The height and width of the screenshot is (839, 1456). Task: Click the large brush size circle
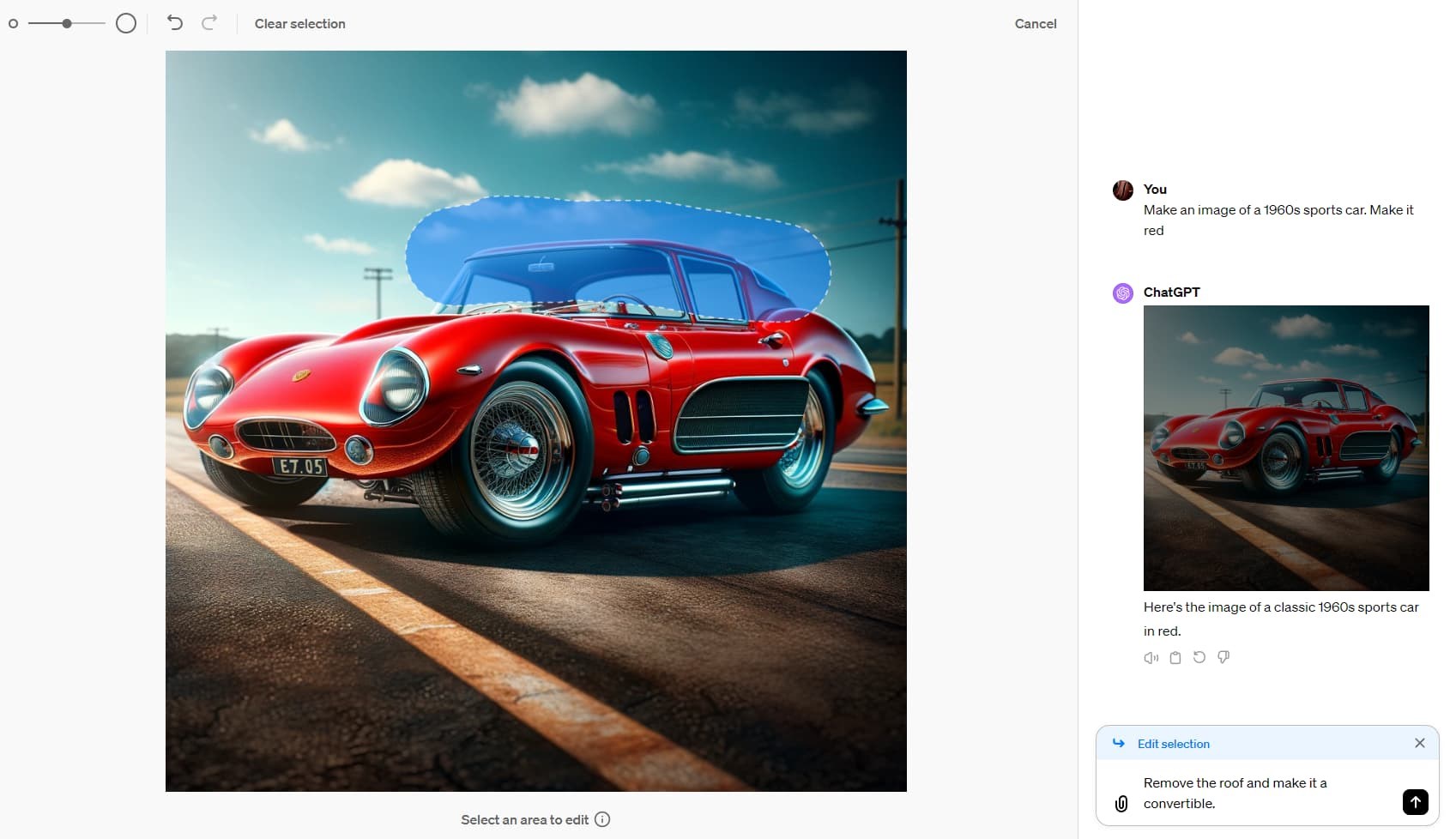coord(126,23)
